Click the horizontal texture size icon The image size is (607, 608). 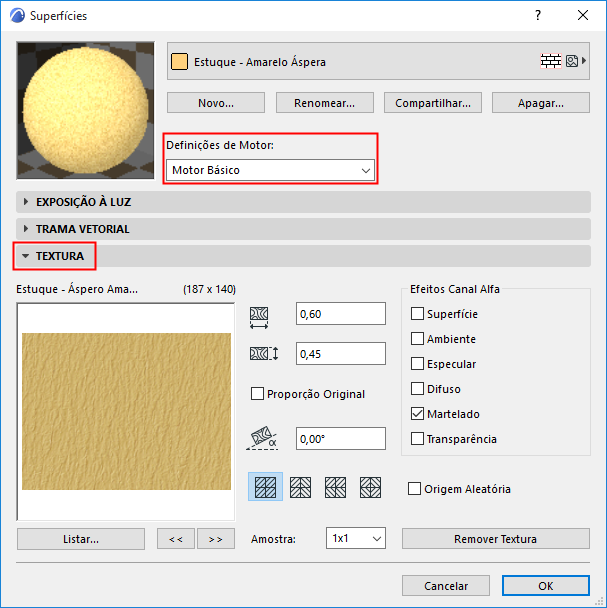(259, 318)
